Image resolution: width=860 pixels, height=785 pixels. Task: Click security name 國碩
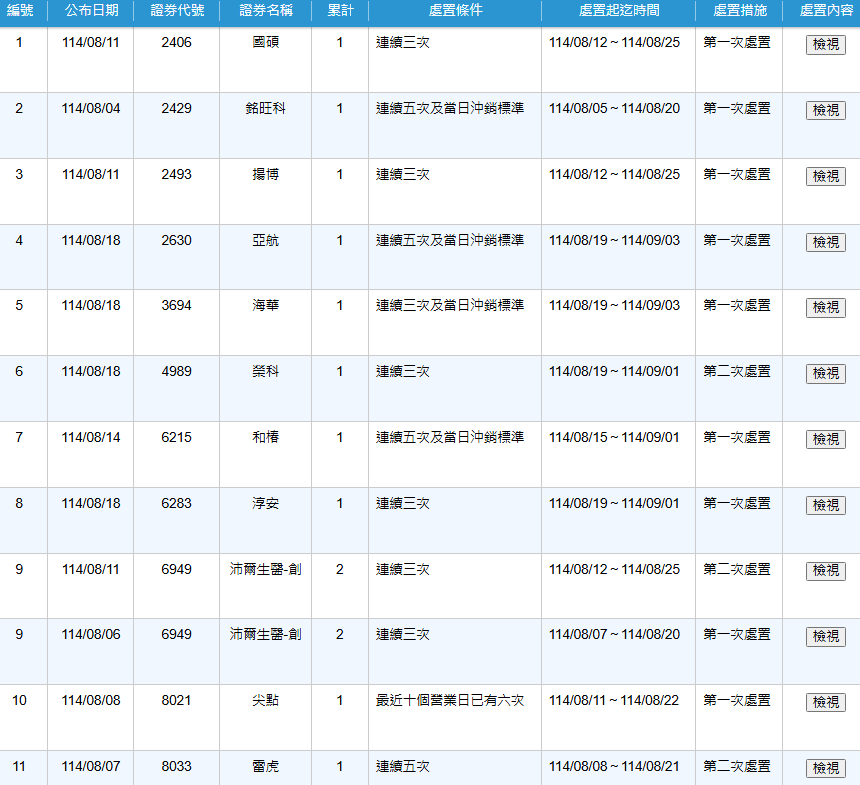(265, 42)
